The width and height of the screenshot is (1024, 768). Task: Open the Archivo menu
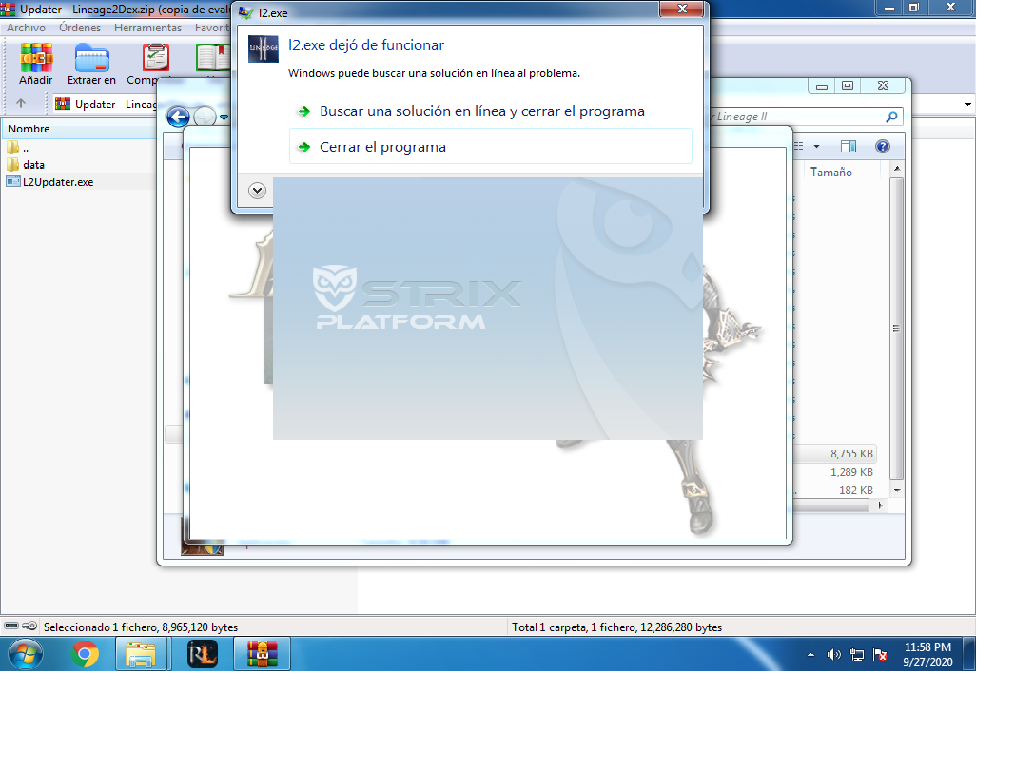(26, 27)
